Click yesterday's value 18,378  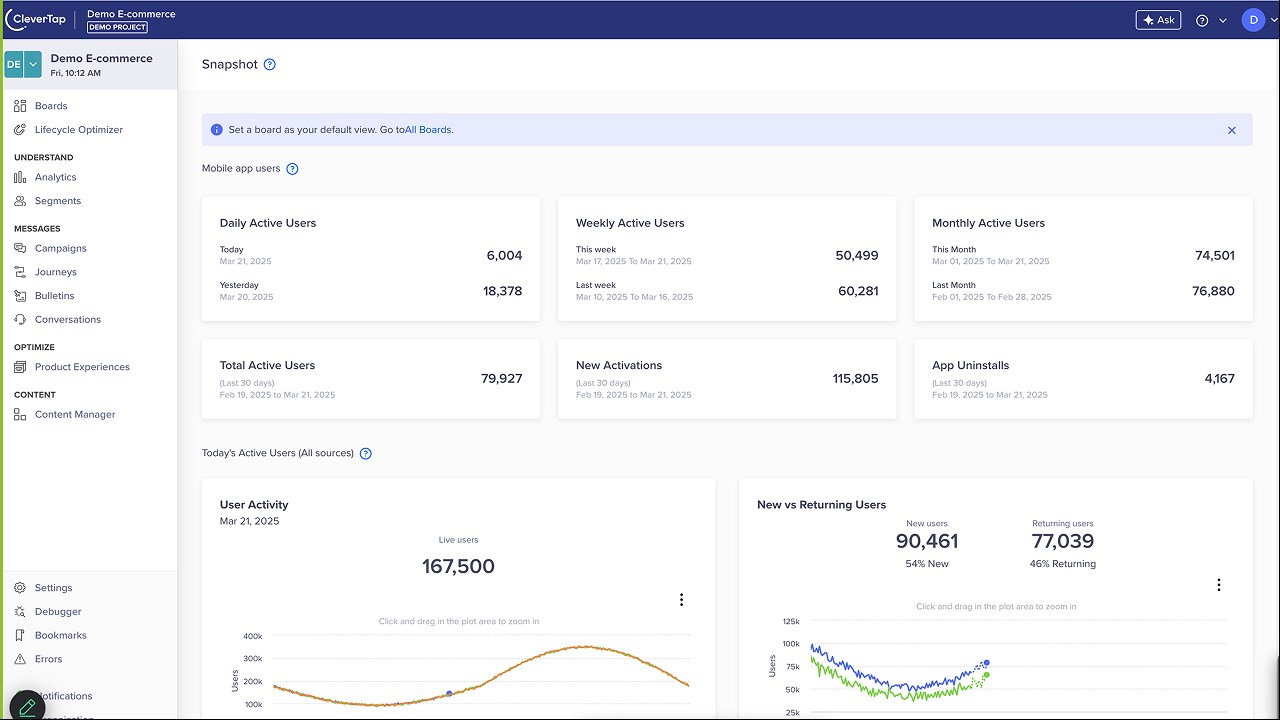502,291
